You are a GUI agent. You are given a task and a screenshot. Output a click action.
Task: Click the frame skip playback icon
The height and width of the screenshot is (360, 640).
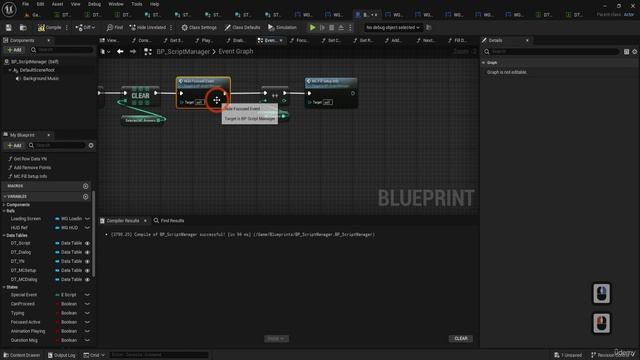(x=322, y=28)
